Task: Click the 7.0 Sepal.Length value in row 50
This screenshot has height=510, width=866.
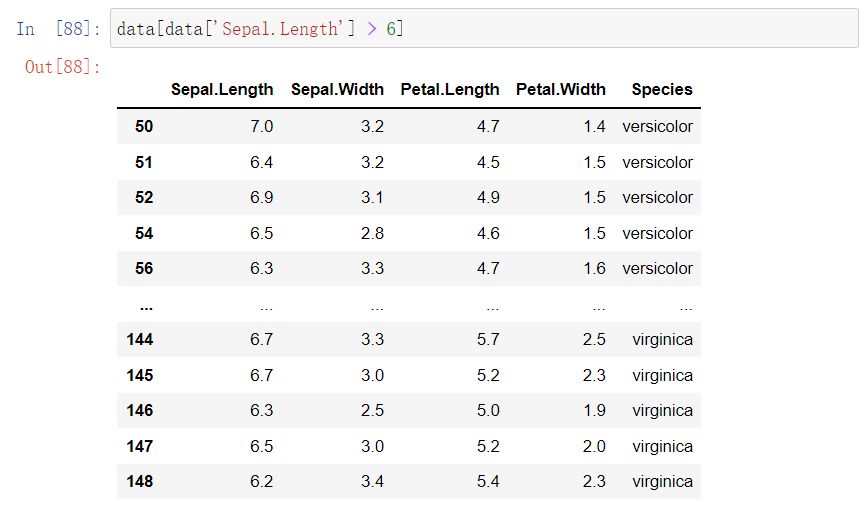Action: click(x=262, y=126)
